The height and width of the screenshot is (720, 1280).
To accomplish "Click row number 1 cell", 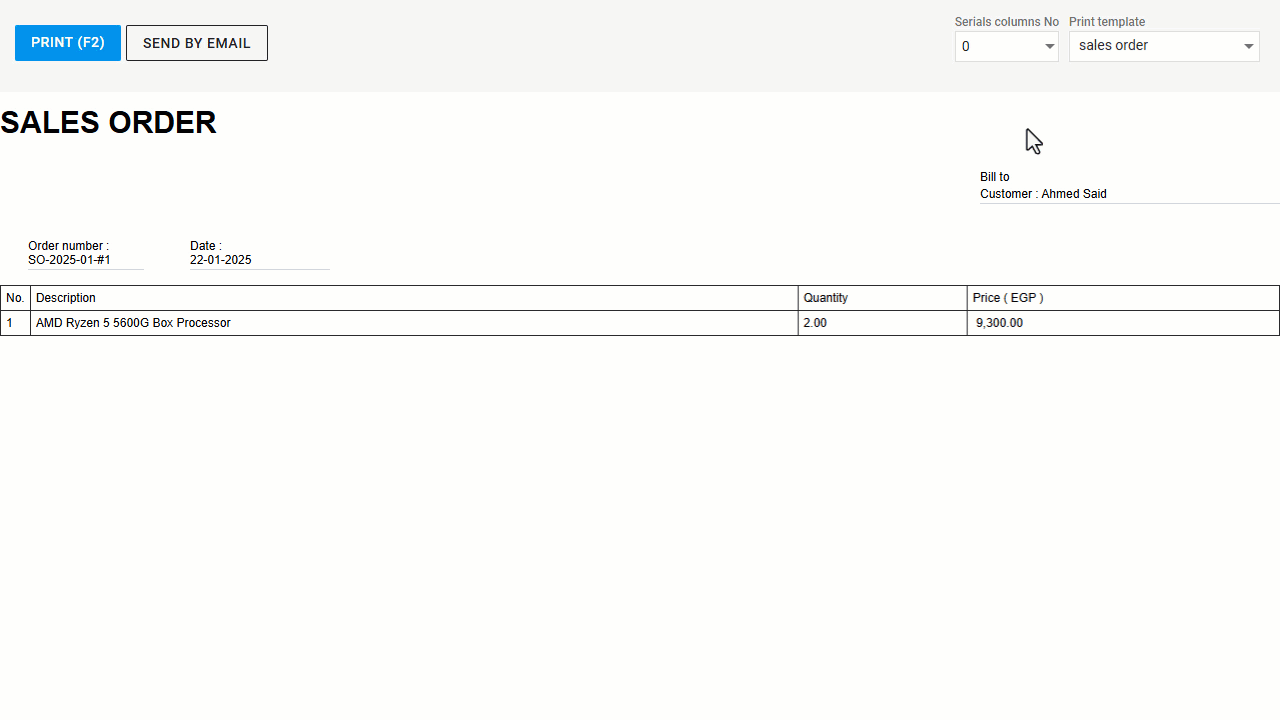I will (15, 323).
